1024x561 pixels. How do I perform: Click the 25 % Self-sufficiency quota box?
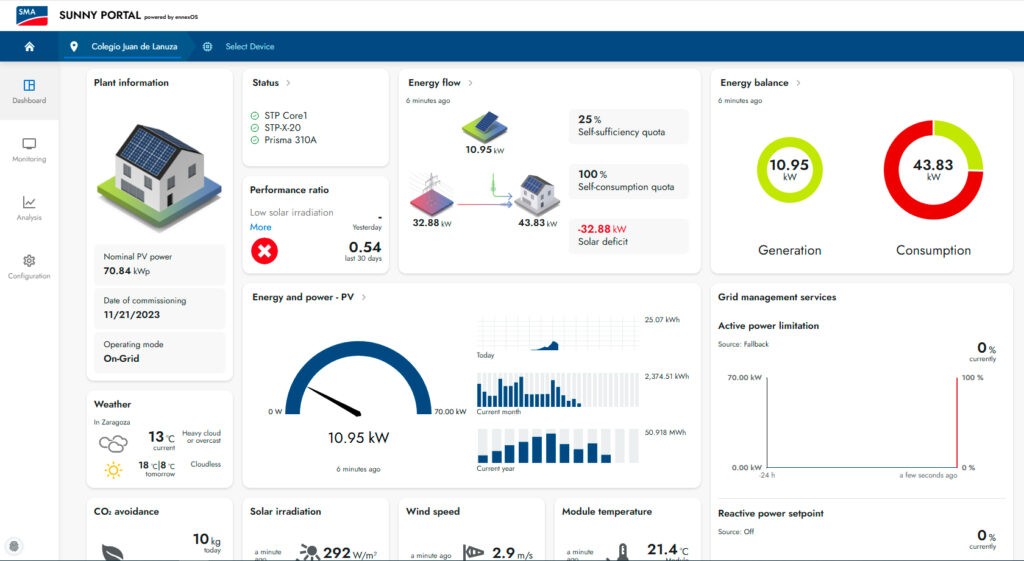pyautogui.click(x=629, y=126)
